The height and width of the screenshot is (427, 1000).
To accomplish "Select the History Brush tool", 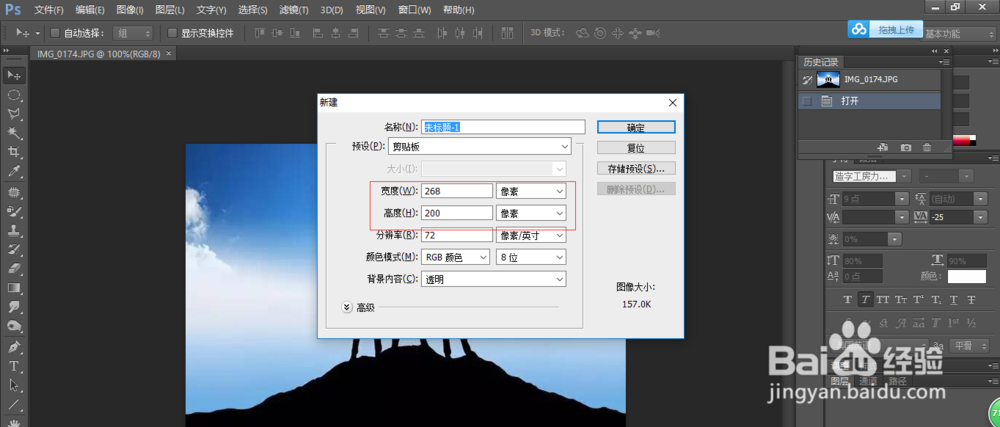I will (14, 249).
